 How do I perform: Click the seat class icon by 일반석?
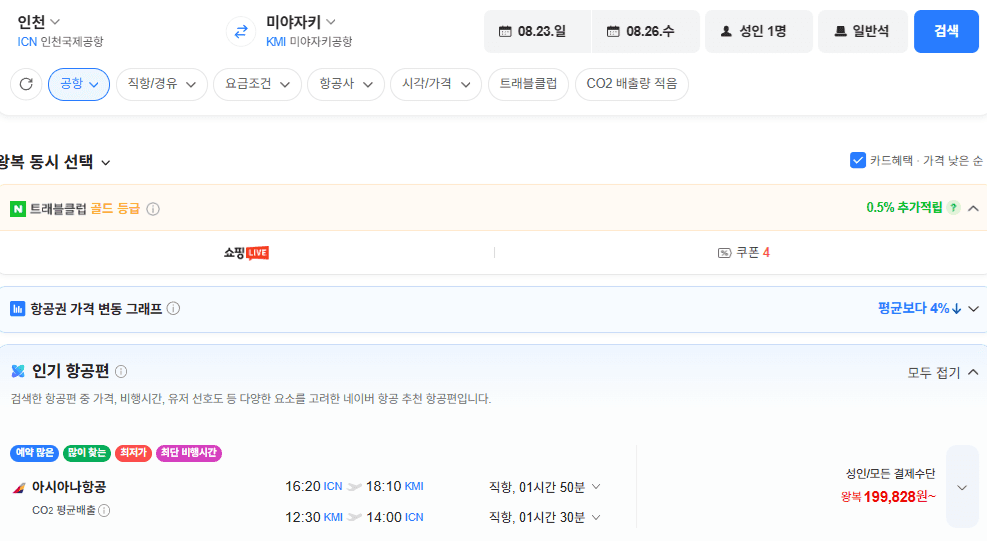840,31
